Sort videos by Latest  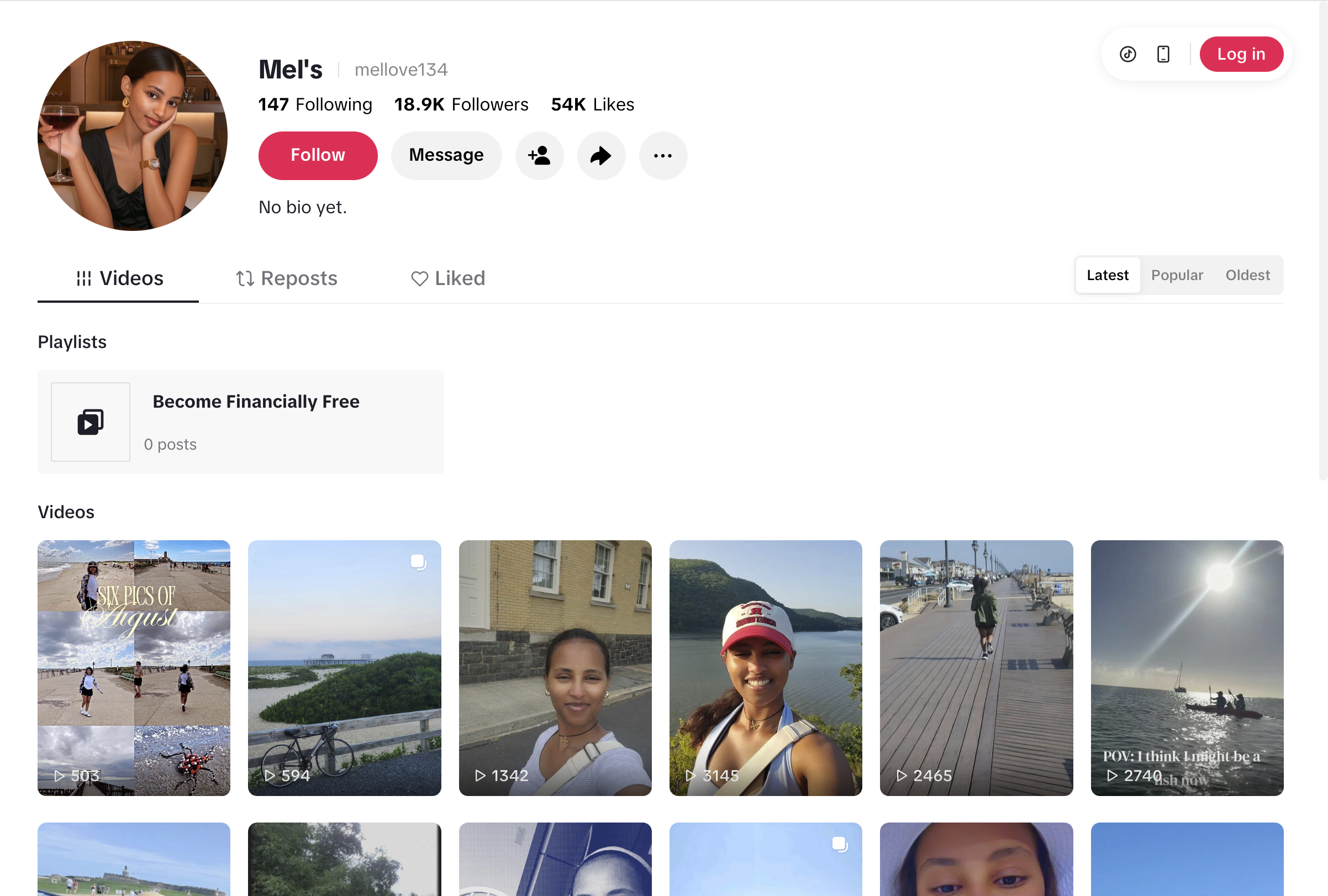click(x=1108, y=275)
